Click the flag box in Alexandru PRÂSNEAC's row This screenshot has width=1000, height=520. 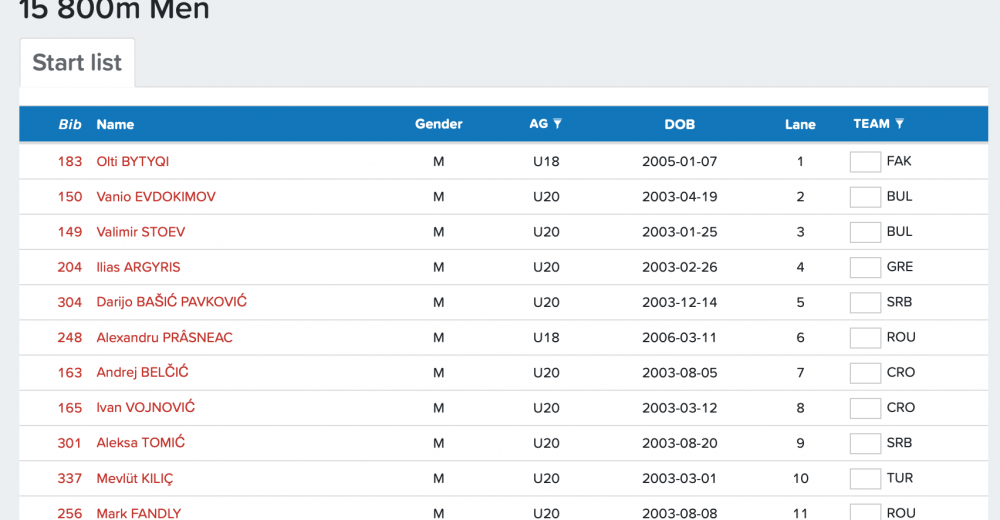(864, 338)
